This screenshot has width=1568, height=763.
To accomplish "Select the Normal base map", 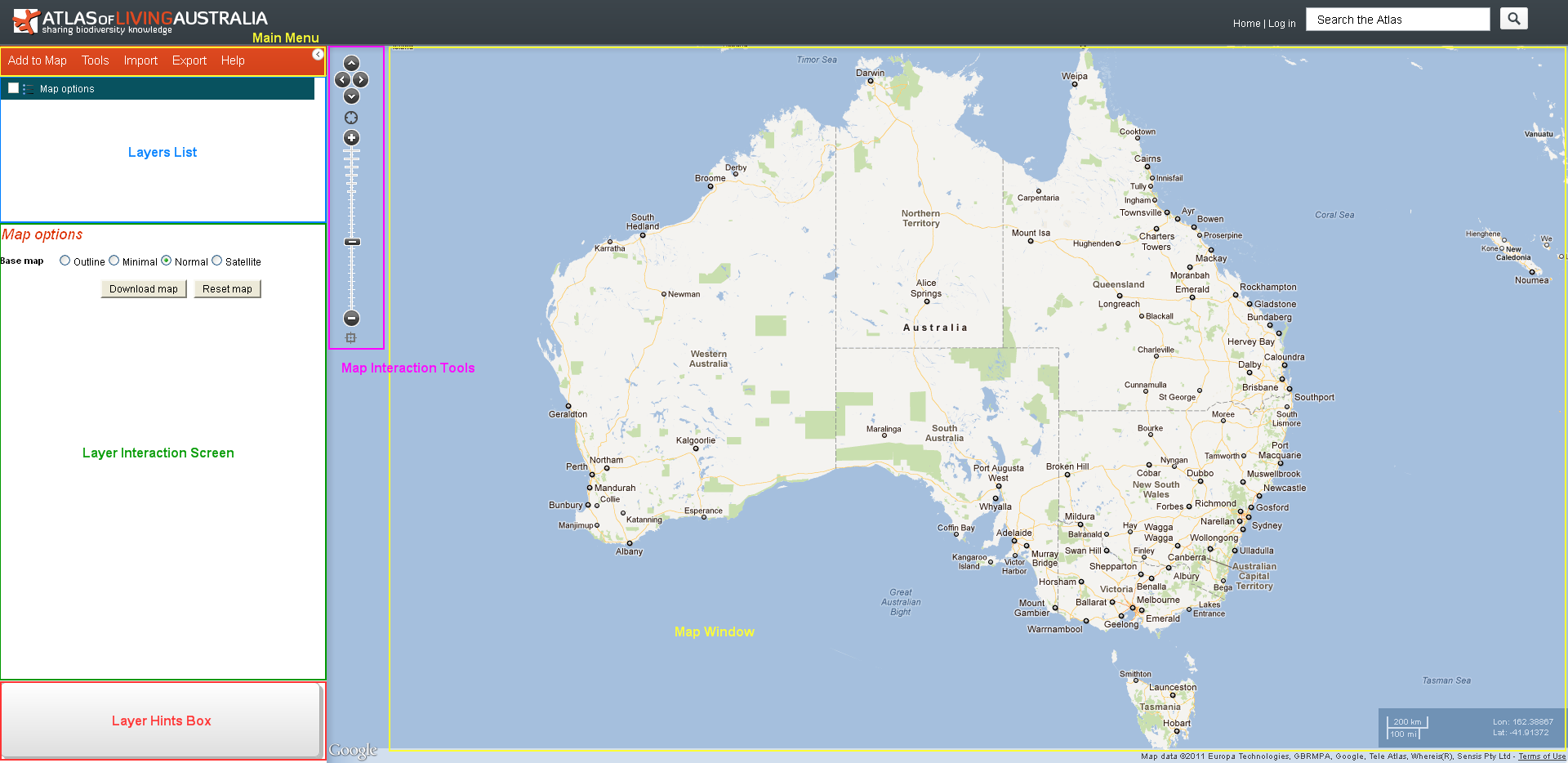I will [167, 261].
